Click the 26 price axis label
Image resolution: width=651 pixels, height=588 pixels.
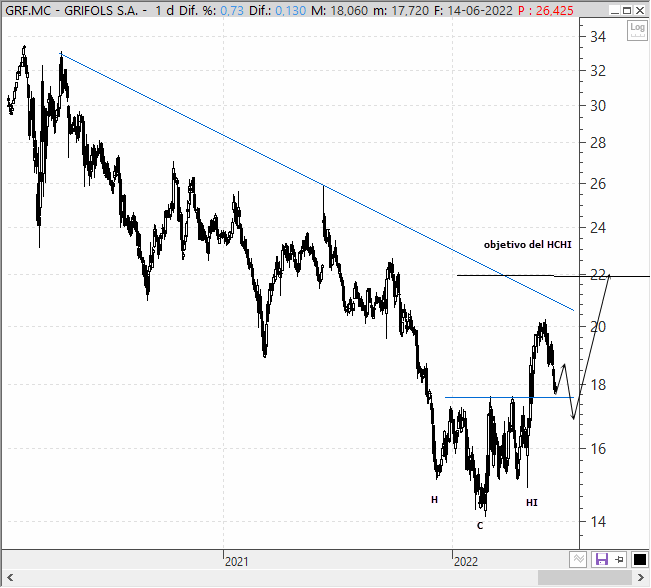click(x=598, y=184)
